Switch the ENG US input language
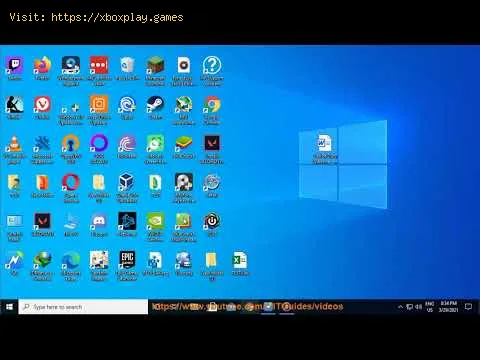This screenshot has width=480, height=360. click(430, 307)
